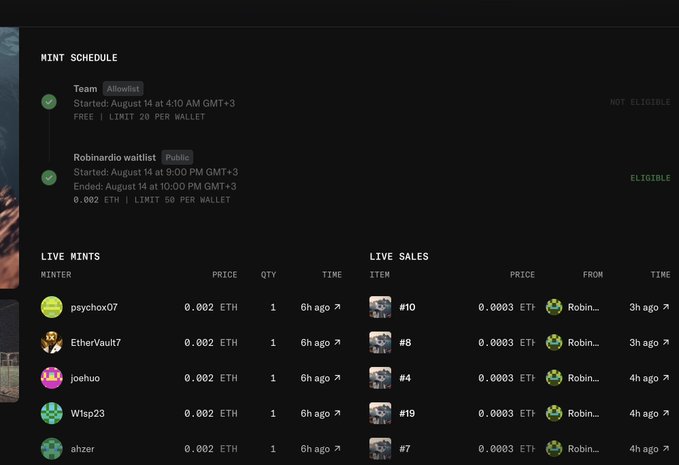
Task: Click collection artwork image at left edge
Action: click(9, 158)
